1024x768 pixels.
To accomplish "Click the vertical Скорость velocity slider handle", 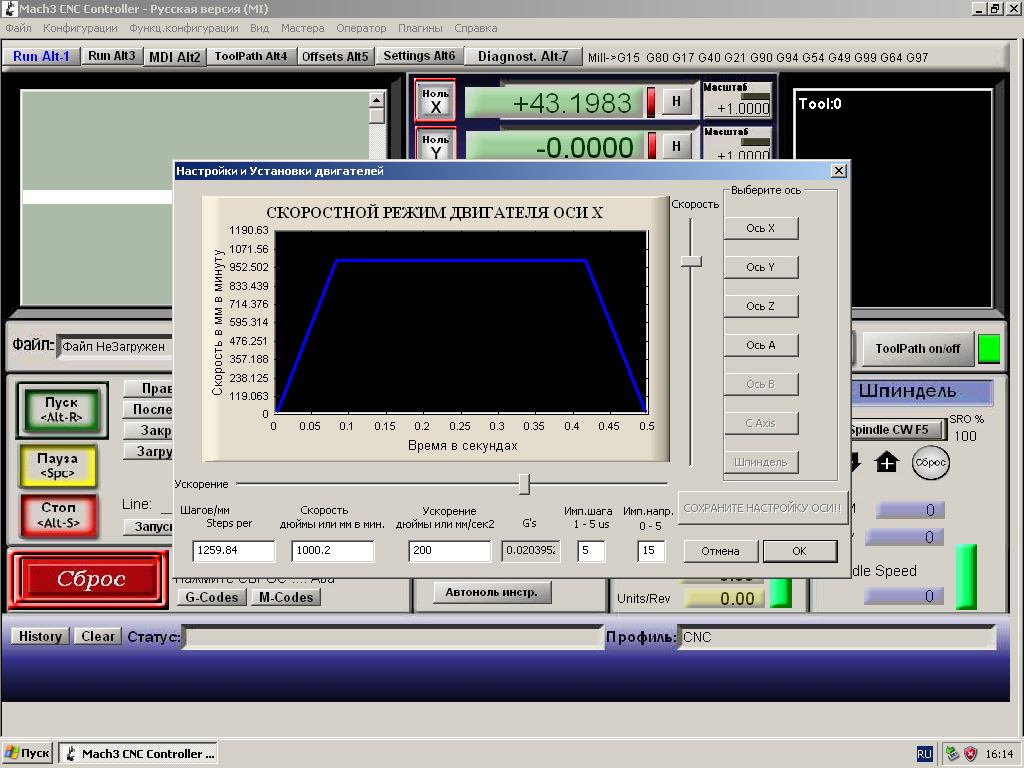I will pyautogui.click(x=691, y=261).
